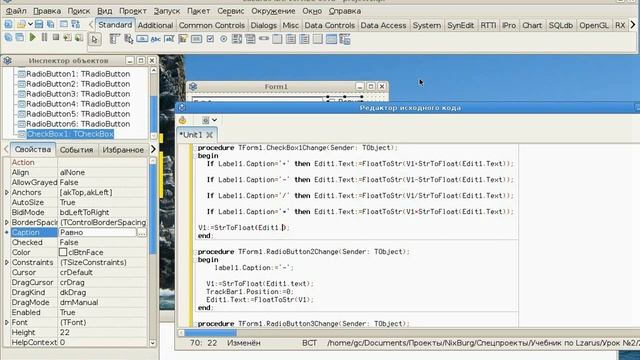Pick the TRadioButton component in the palette
Screen dimensions: 640x360
point(223,39)
